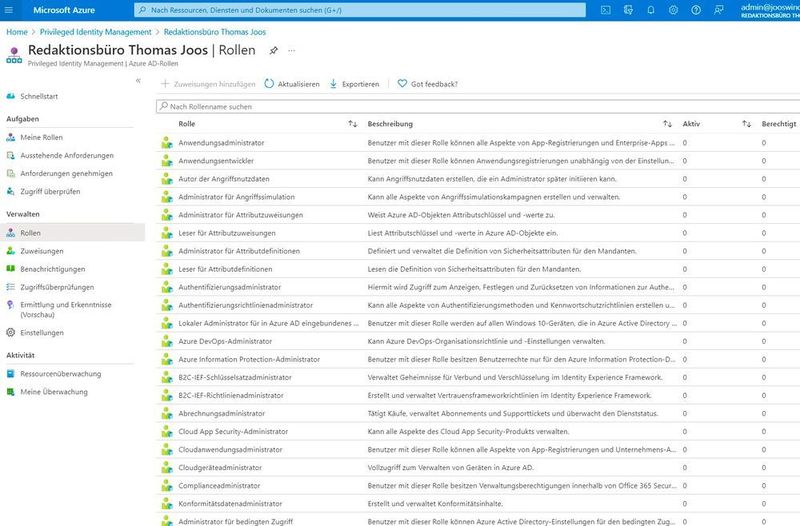800x526 pixels.
Task: Open Meine Rollen in the sidebar
Action: coord(41,137)
